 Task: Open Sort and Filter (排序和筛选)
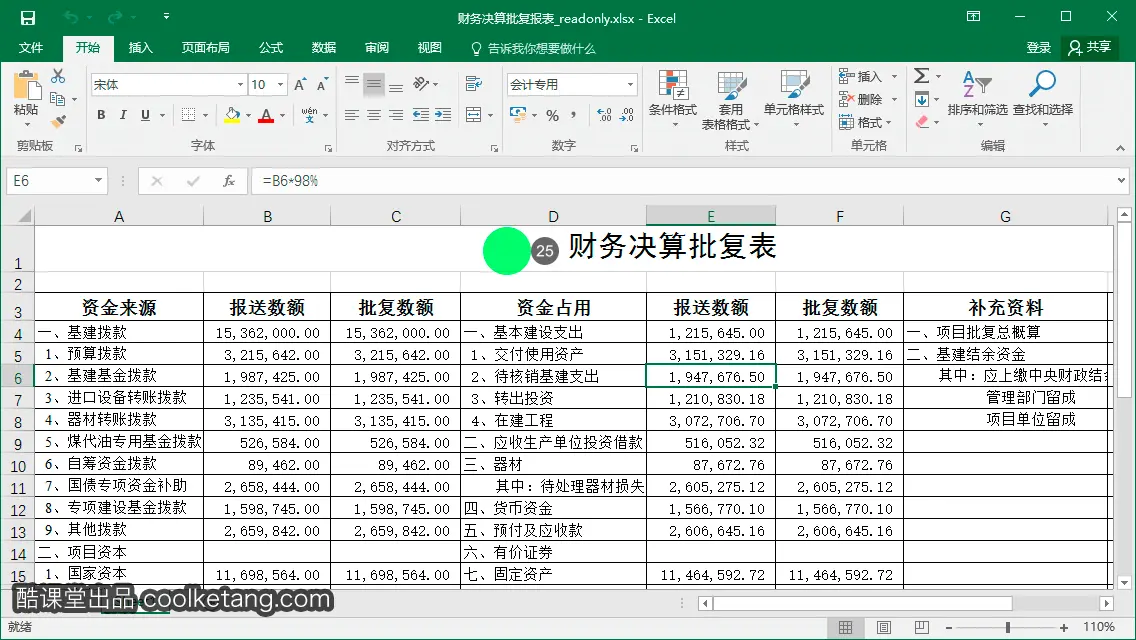tap(977, 99)
